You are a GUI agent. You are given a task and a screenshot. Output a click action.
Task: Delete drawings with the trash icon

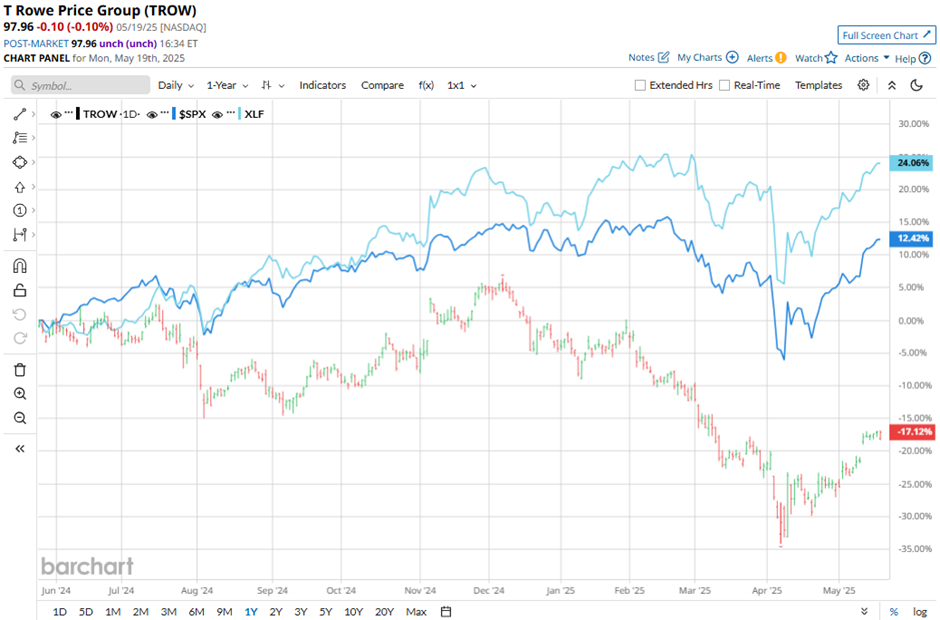point(19,369)
